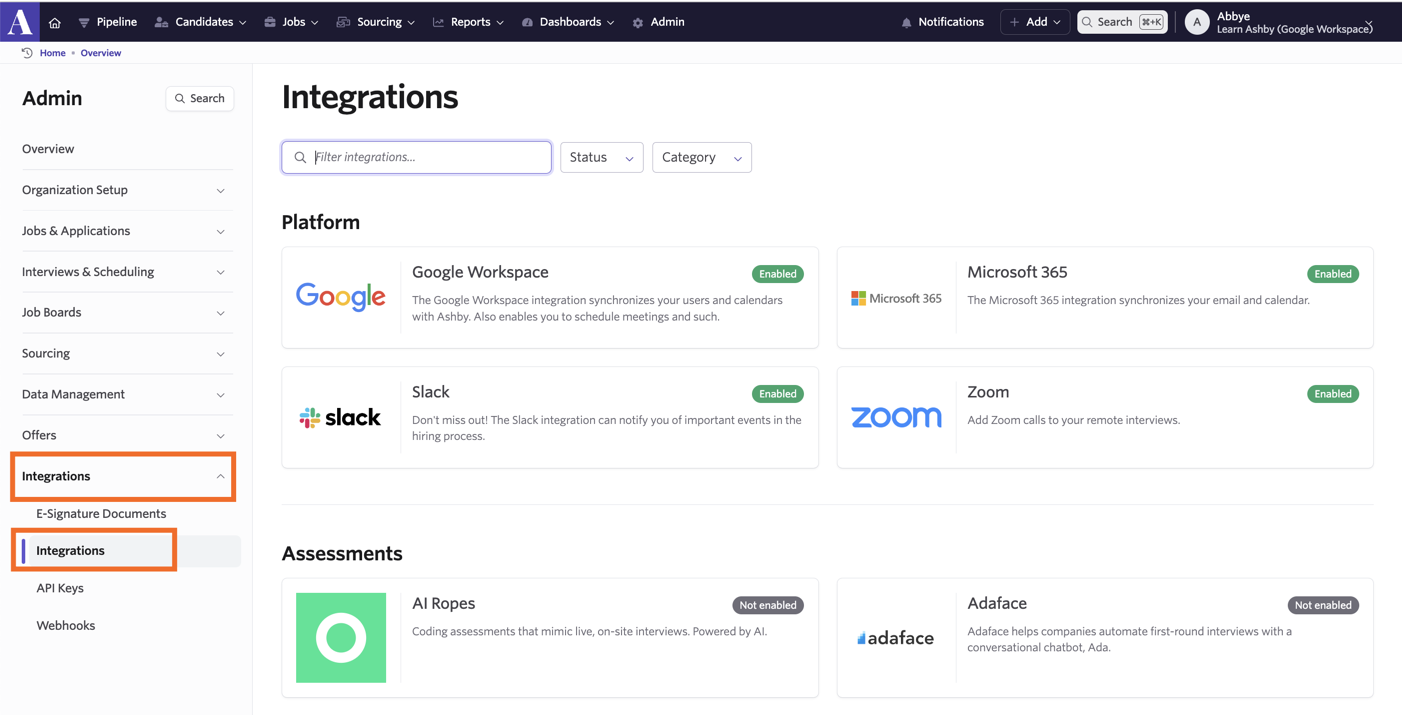Open the Add dropdown button
The height and width of the screenshot is (715, 1402).
[x=1035, y=22]
